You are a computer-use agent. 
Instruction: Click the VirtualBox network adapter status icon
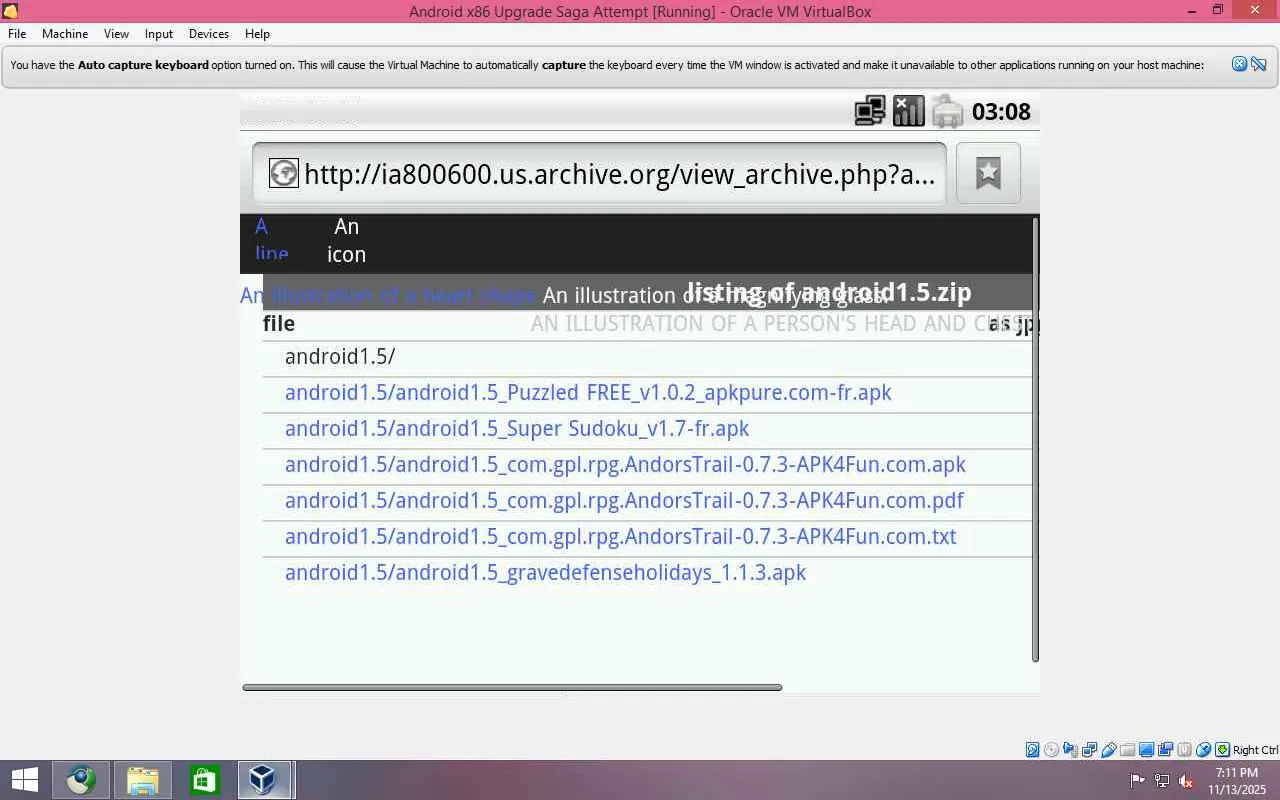click(1090, 750)
